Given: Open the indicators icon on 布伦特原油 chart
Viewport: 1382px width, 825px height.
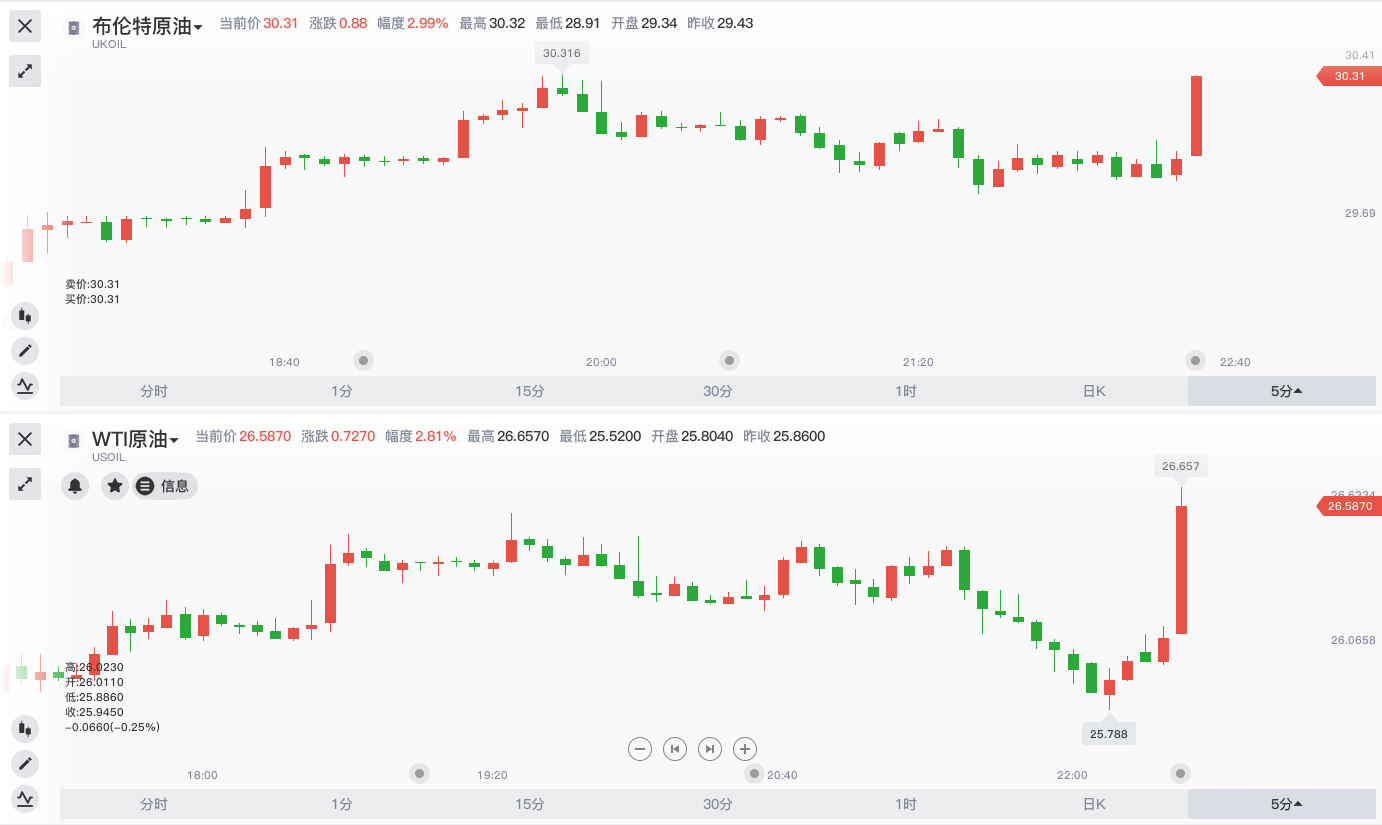Looking at the screenshot, I should point(25,385).
